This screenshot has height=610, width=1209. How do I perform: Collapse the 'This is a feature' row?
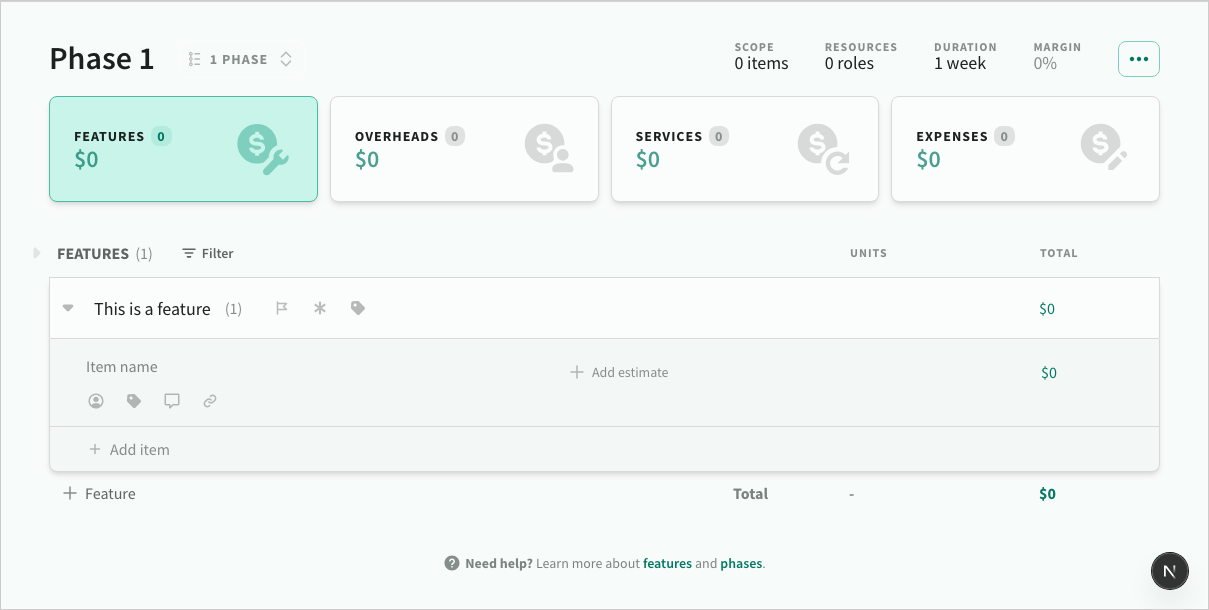click(x=68, y=309)
